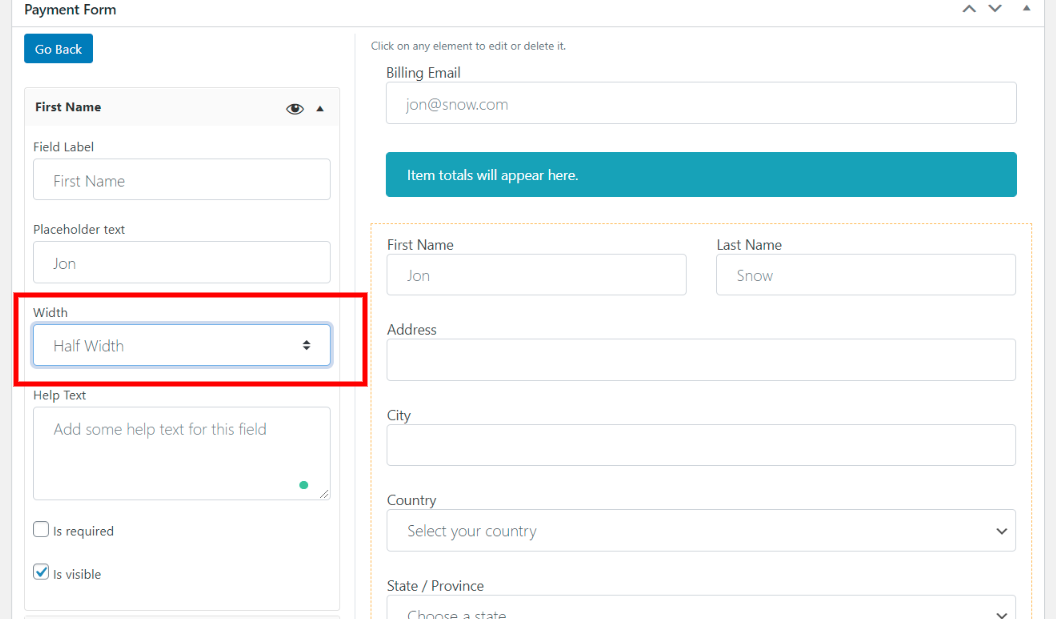Hide the First Name field using the eye icon

coord(294,107)
